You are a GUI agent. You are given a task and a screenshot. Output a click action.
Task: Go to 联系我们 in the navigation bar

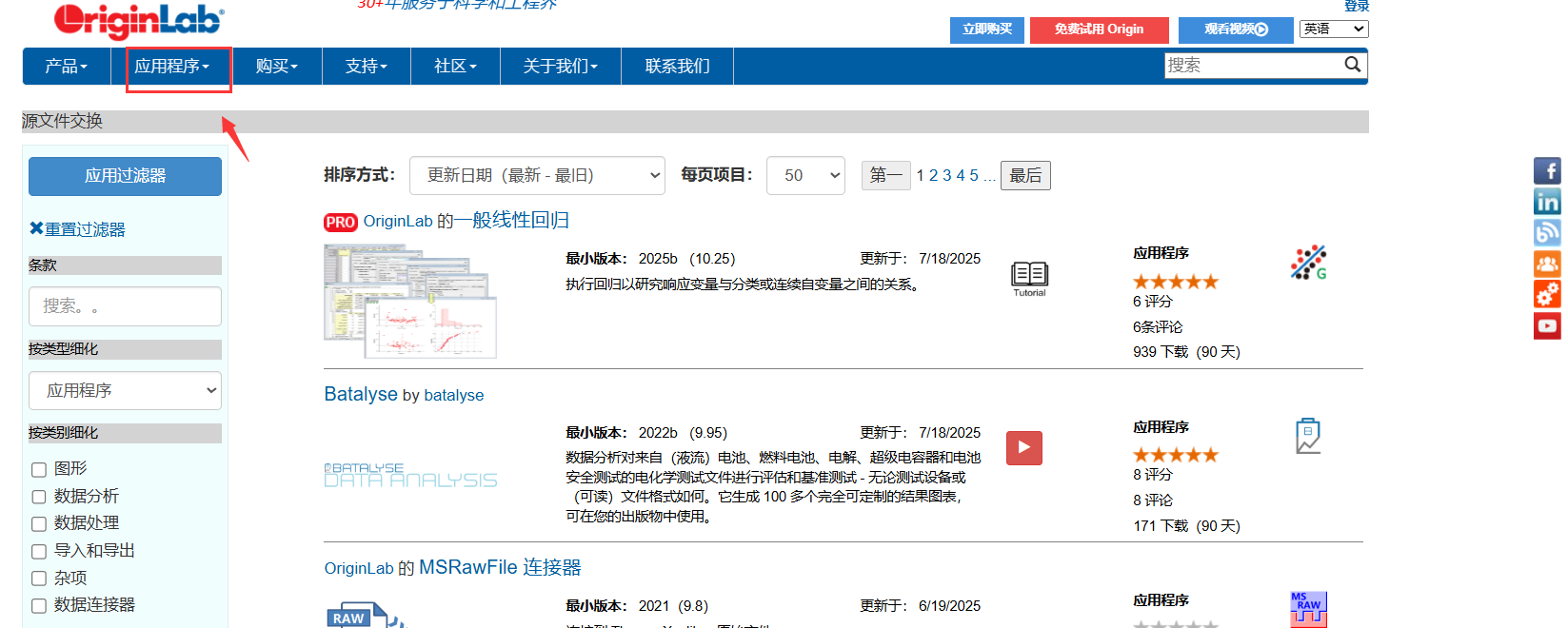677,66
